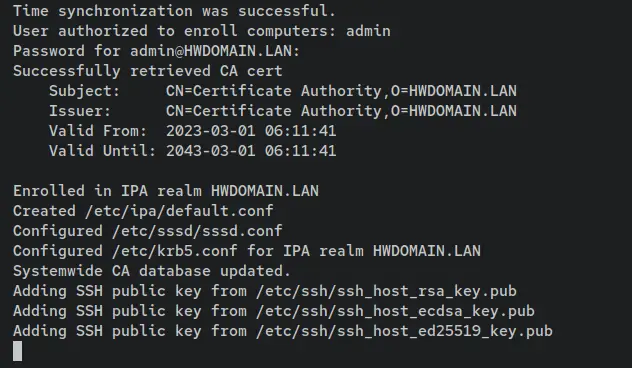Click the username 'admin' after enroll computers

pos(368,31)
